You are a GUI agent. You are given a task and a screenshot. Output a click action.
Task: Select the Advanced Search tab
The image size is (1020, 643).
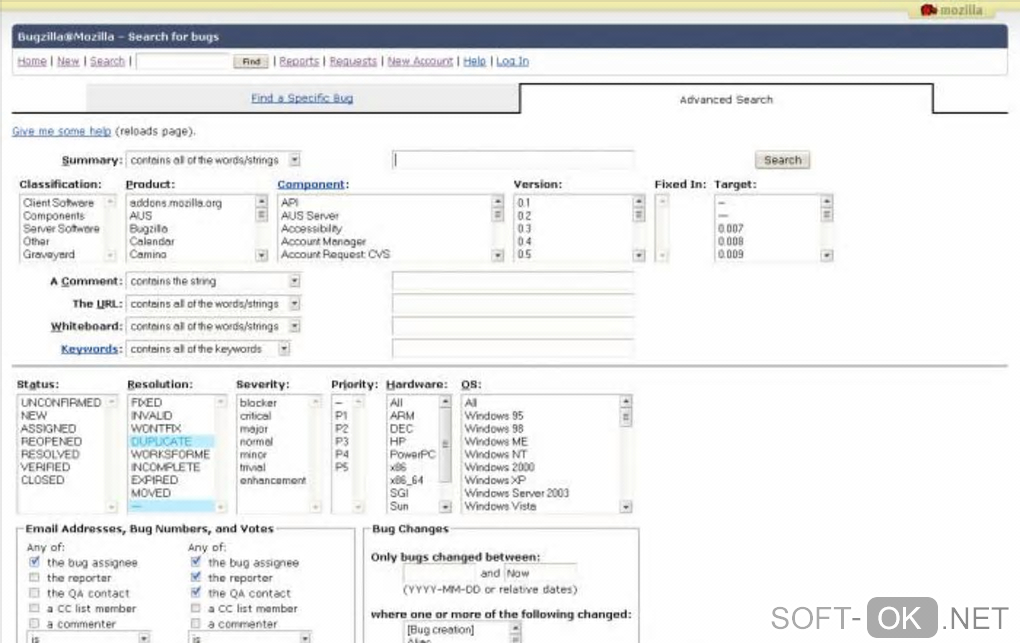[726, 100]
